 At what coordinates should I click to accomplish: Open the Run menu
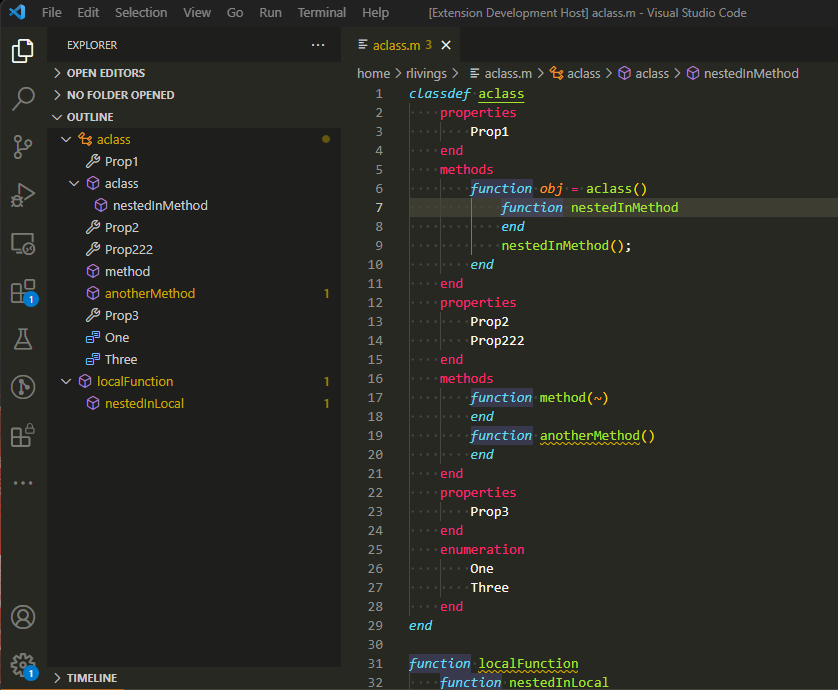coord(270,12)
